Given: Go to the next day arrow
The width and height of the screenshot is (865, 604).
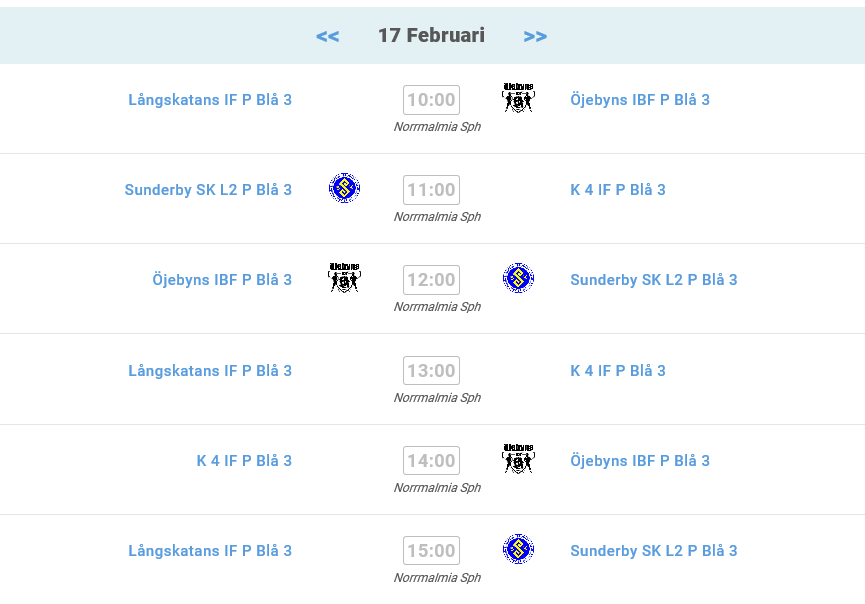Looking at the screenshot, I should click(x=535, y=36).
